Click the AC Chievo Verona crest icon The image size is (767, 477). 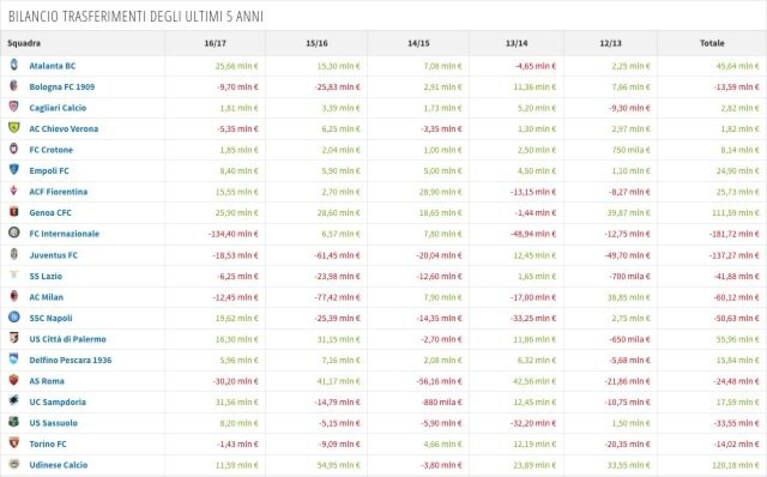[14, 128]
